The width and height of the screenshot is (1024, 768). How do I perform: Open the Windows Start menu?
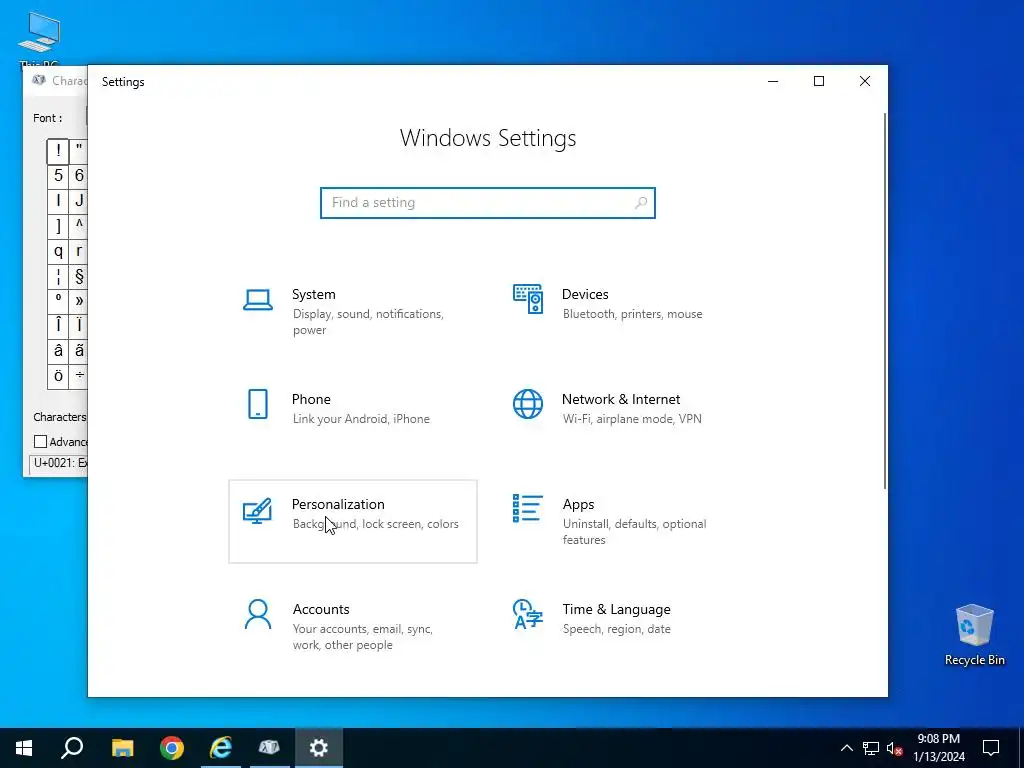click(x=24, y=748)
